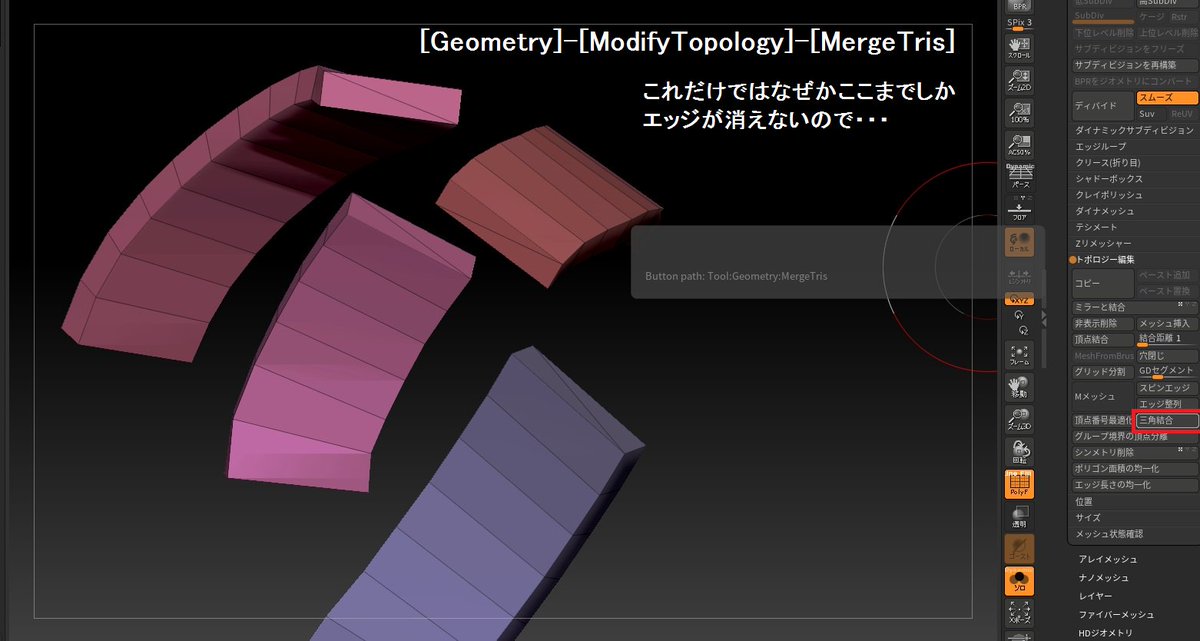Click the ミラーと結合 button
The width and height of the screenshot is (1200, 641).
click(x=1134, y=307)
